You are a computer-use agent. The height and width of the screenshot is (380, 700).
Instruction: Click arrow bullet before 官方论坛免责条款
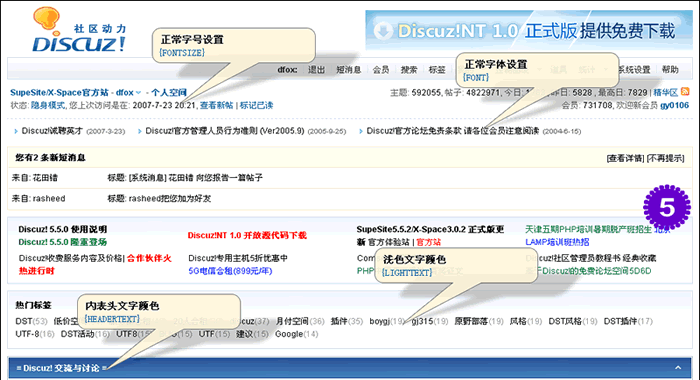point(361,131)
